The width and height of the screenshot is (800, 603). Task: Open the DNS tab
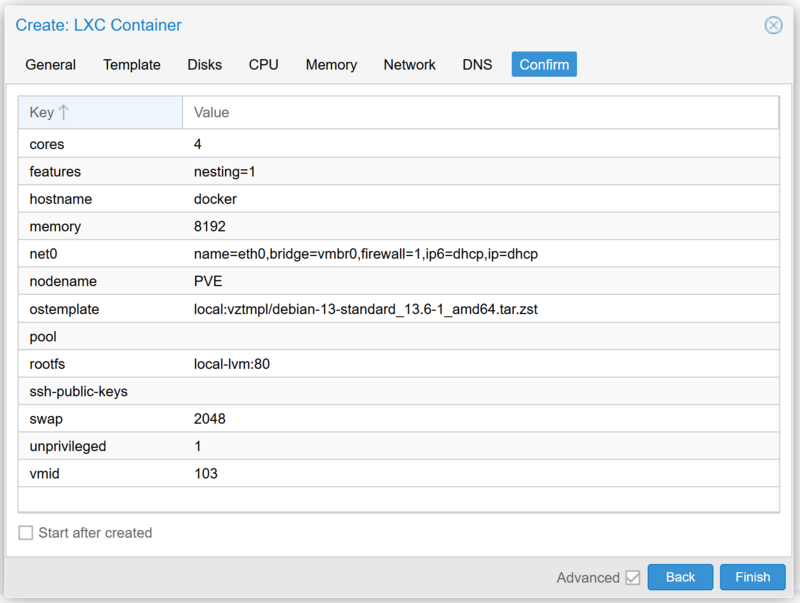tap(477, 65)
